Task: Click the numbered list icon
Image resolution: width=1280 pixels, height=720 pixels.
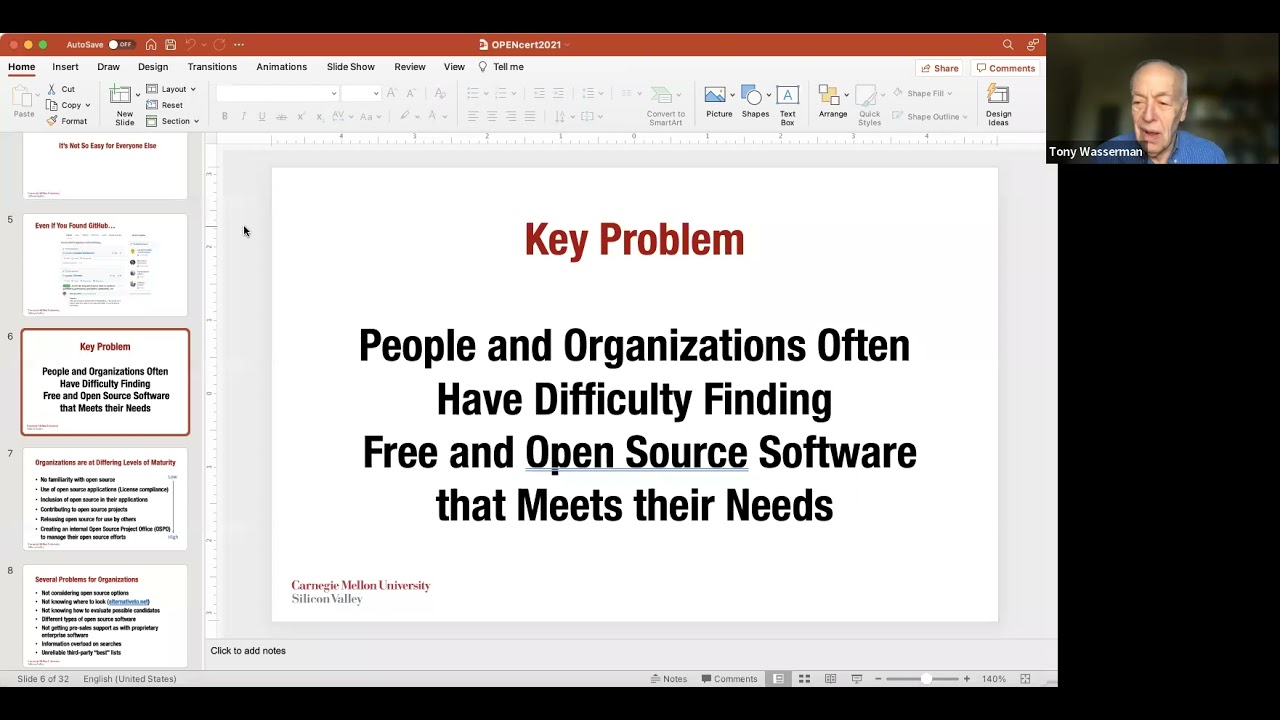Action: [501, 93]
